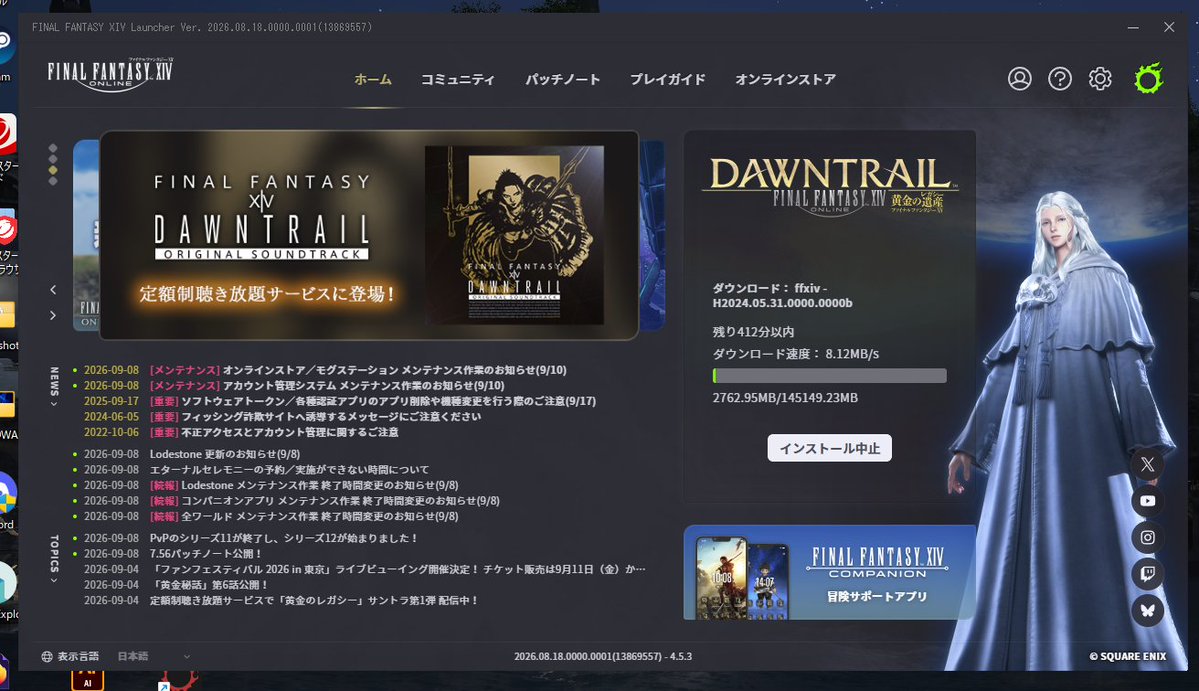Click the download progress bar
Image resolution: width=1199 pixels, height=691 pixels.
[829, 375]
